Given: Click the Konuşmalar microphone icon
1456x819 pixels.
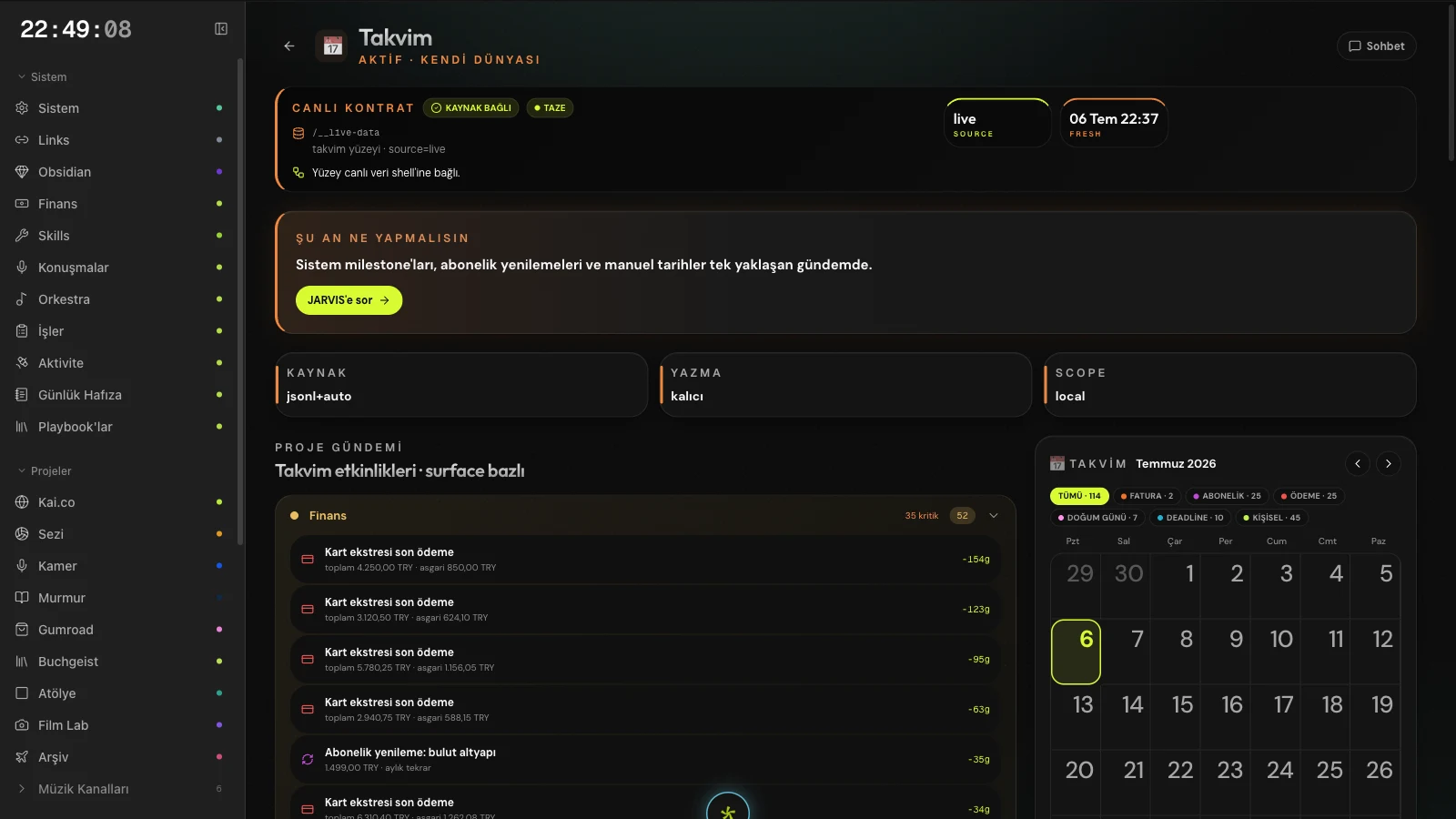Looking at the screenshot, I should (x=22, y=268).
